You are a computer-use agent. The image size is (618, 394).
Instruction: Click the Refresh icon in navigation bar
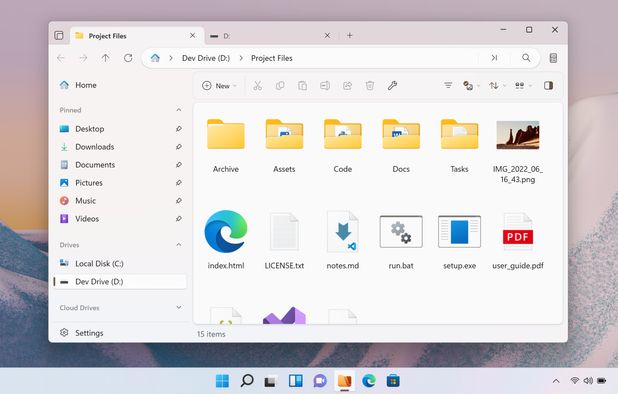pos(128,58)
